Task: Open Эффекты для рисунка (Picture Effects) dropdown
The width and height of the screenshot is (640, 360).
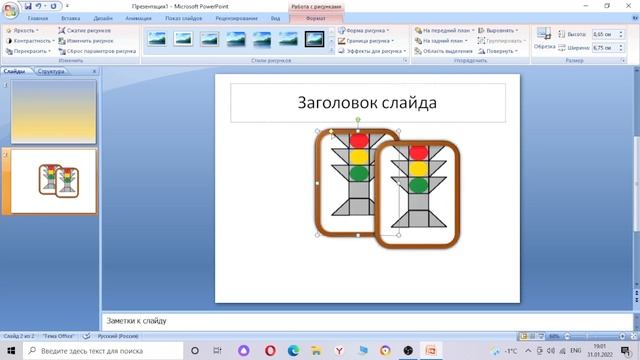Action: click(372, 51)
